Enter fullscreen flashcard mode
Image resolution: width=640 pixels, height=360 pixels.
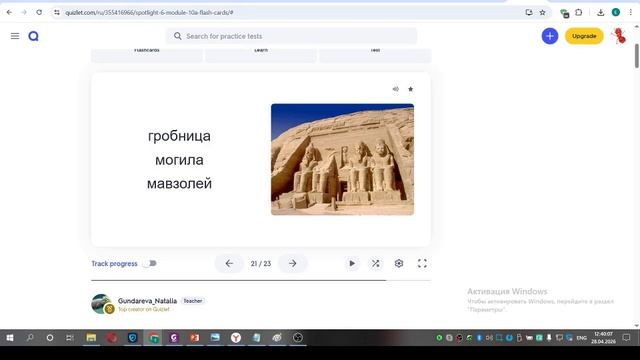tap(422, 264)
